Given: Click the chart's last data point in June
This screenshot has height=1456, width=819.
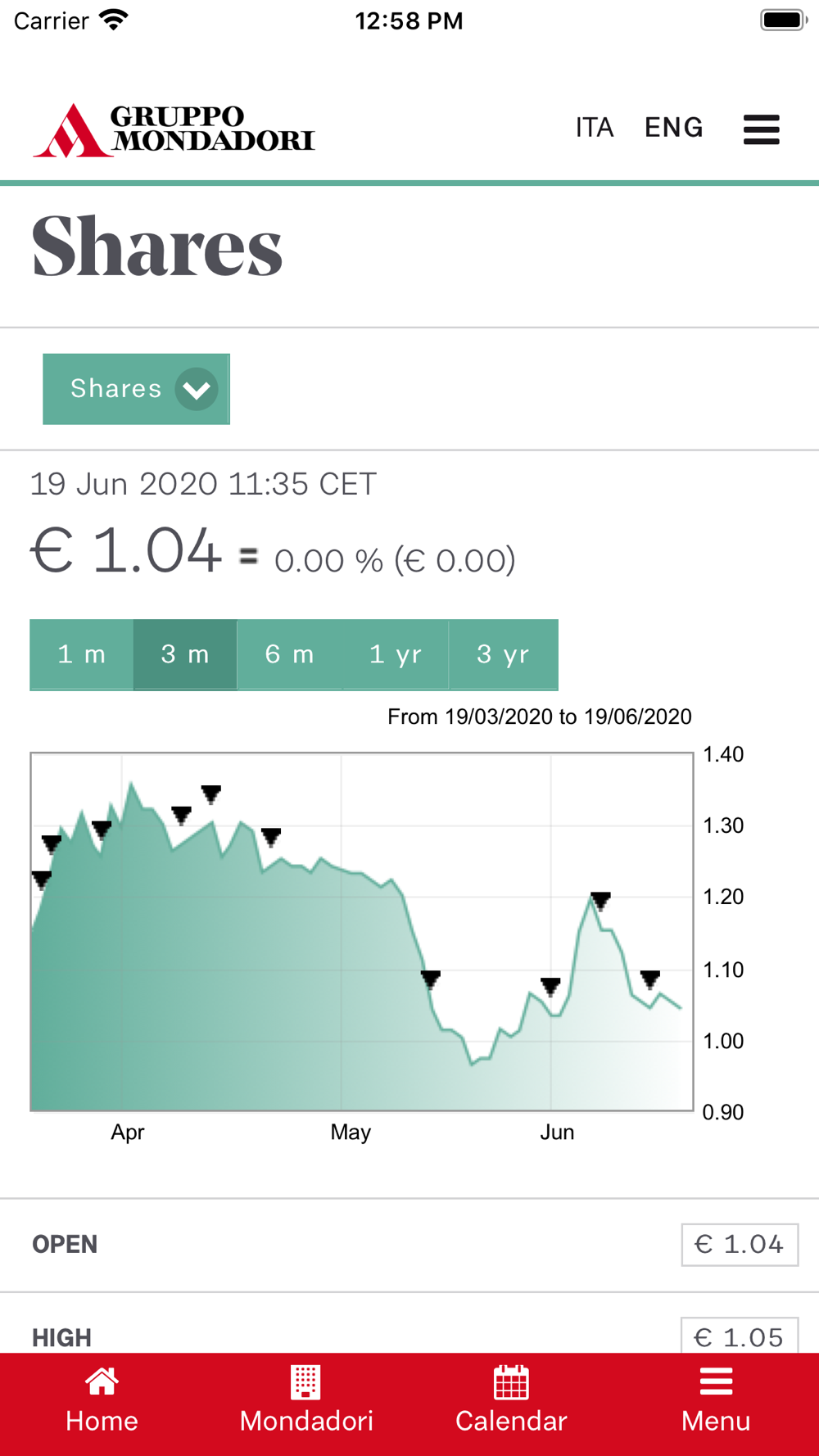Looking at the screenshot, I should (681, 1007).
